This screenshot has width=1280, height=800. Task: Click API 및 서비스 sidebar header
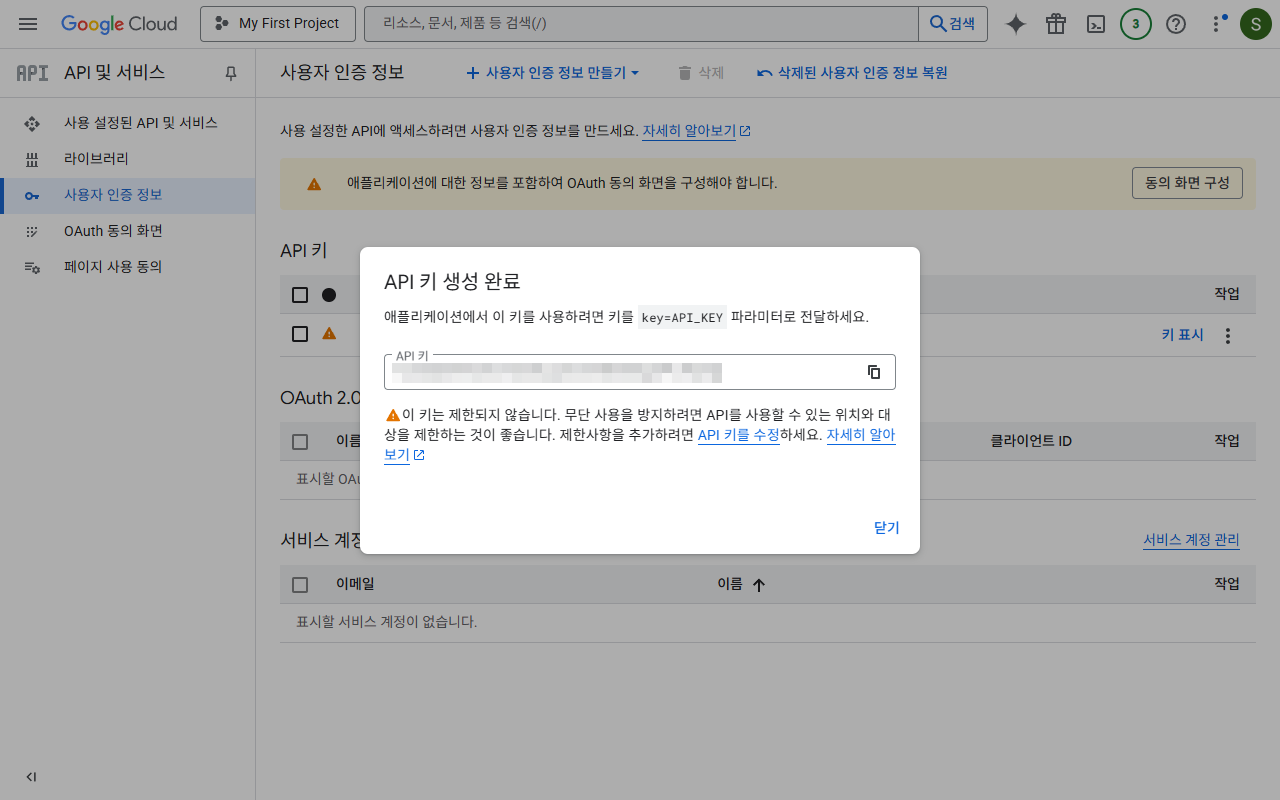[115, 73]
